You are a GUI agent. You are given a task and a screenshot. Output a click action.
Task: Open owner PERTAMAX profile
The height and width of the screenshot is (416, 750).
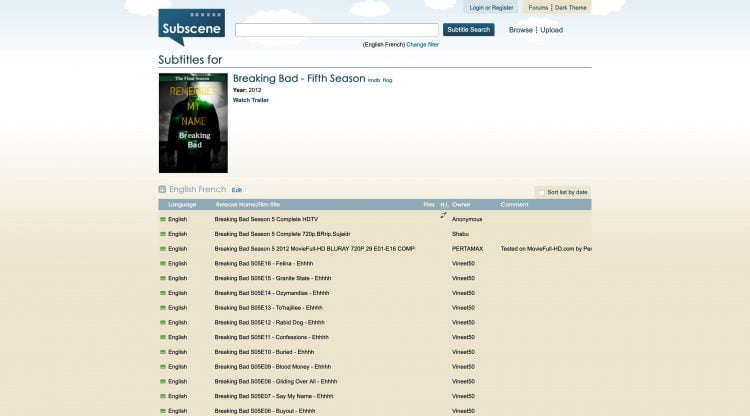[467, 249]
